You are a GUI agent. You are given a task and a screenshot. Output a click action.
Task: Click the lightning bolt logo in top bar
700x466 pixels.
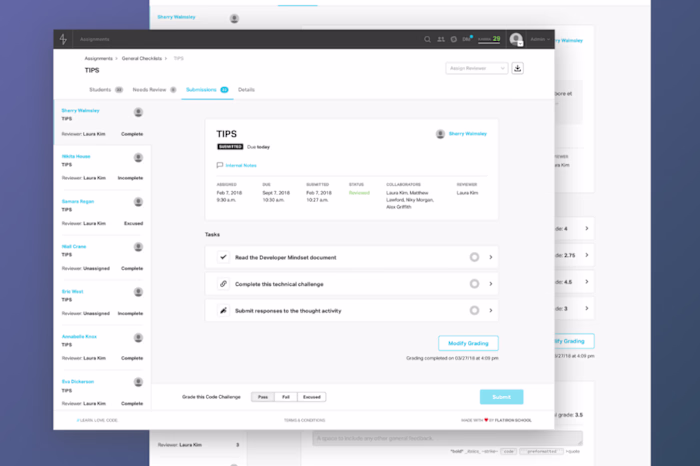[x=63, y=39]
